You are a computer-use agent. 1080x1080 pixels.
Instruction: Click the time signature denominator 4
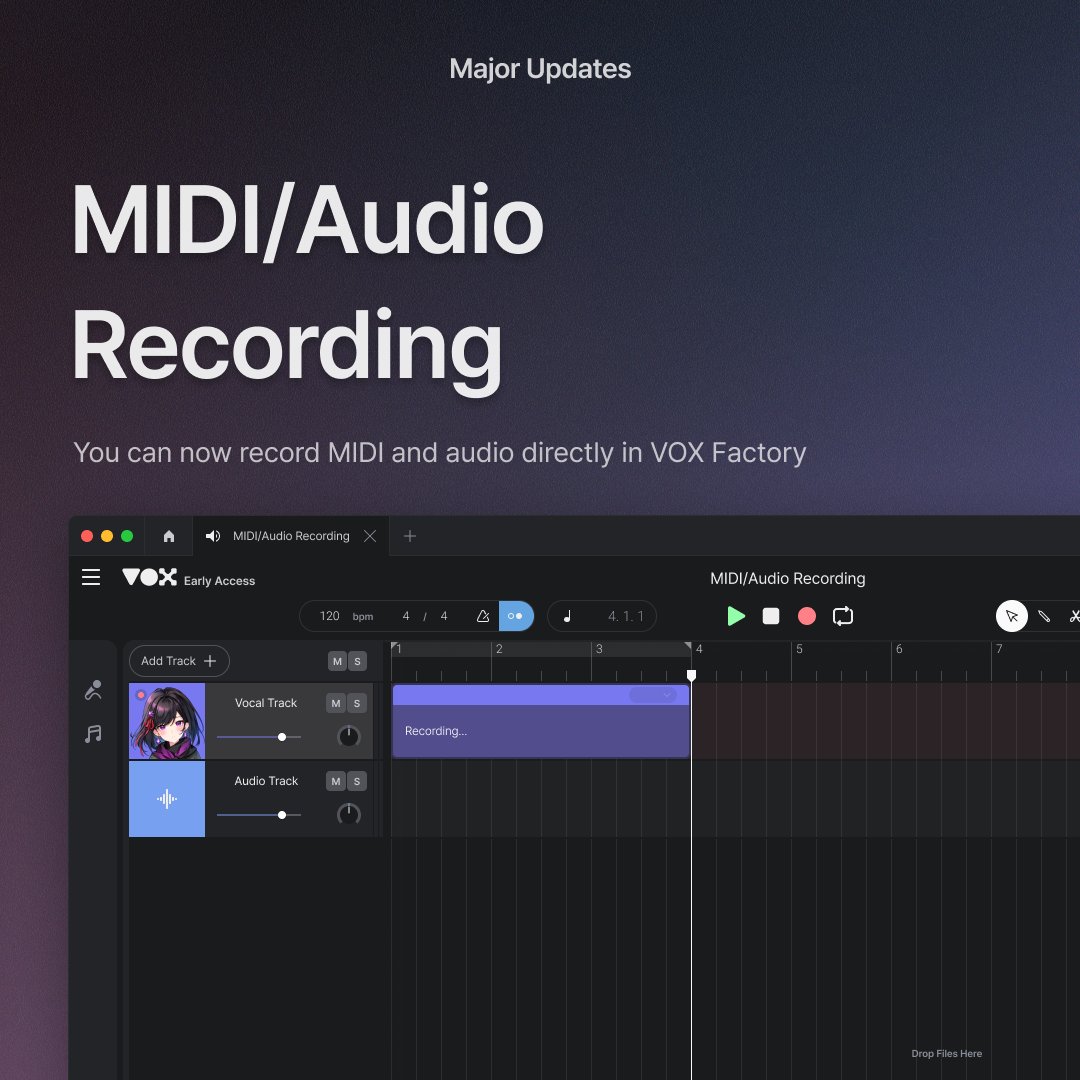click(444, 616)
